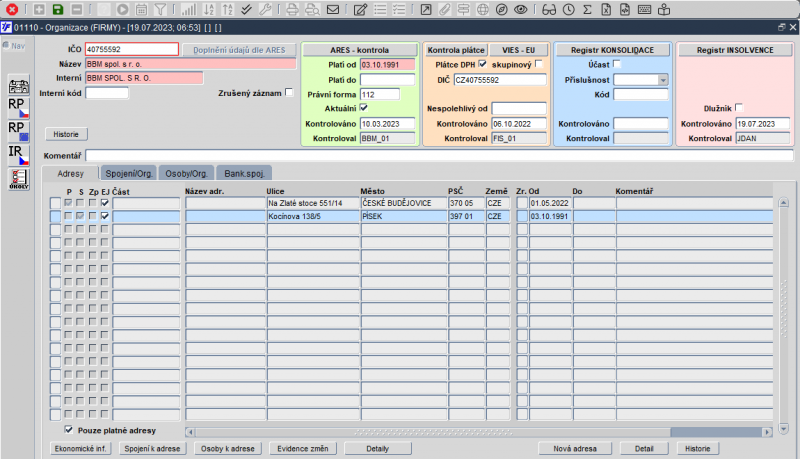Click the clock icon in toolbar
The image size is (800, 459).
tap(568, 9)
